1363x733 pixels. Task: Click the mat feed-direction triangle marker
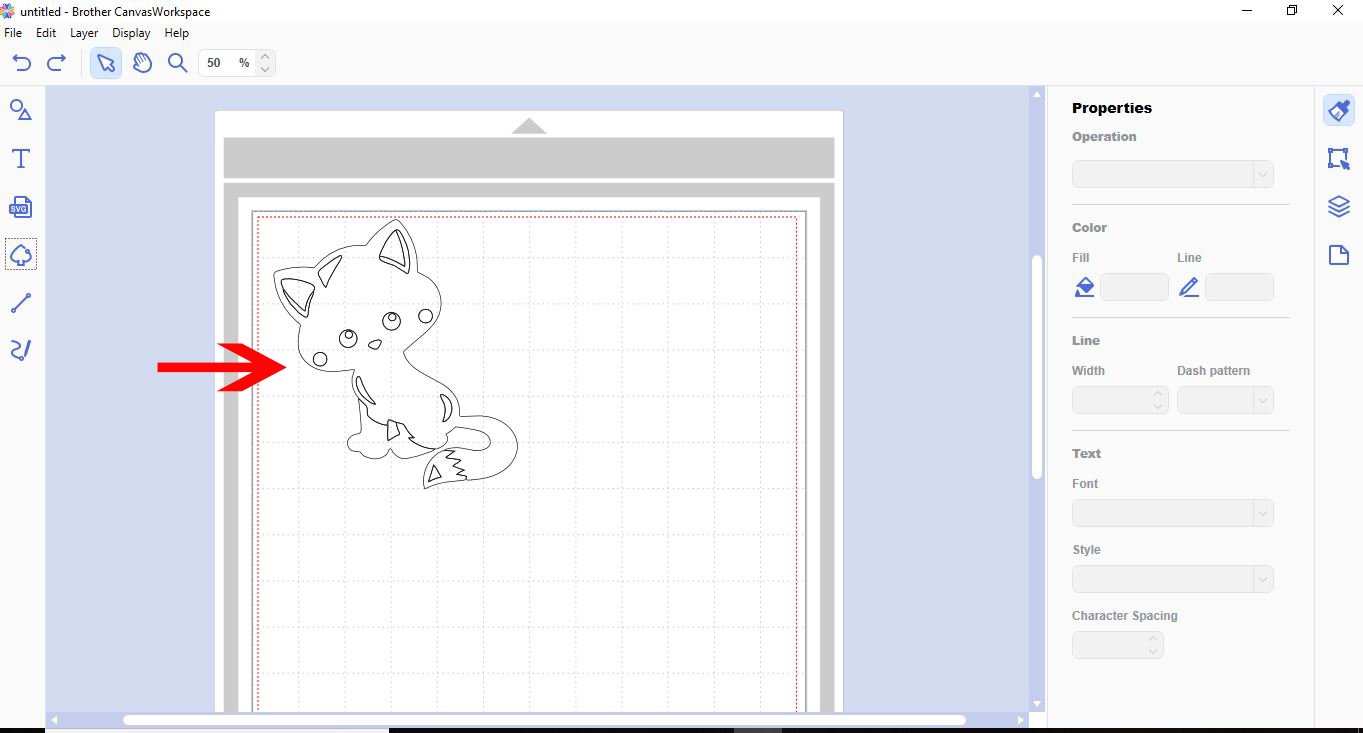529,125
